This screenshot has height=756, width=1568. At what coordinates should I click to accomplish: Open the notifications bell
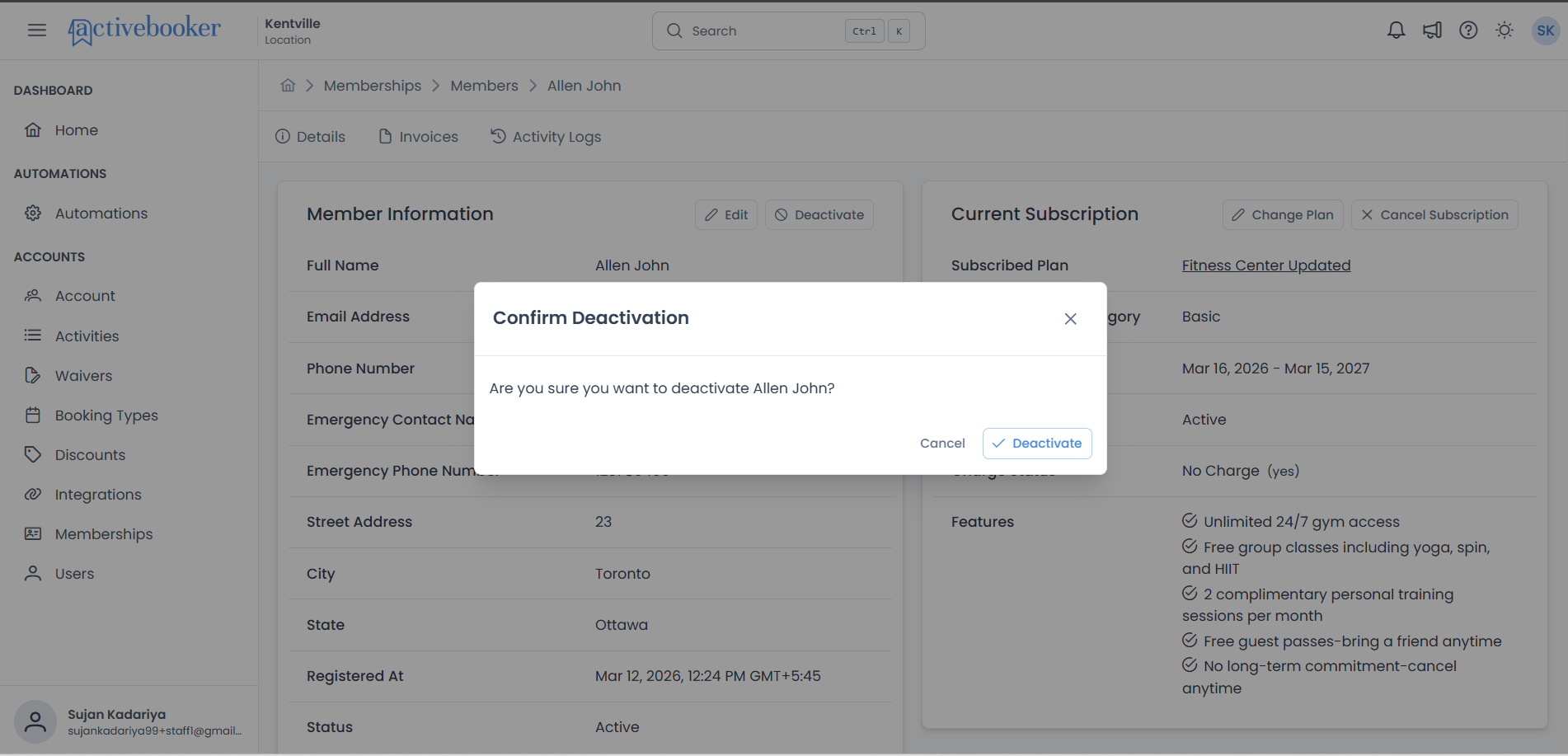pyautogui.click(x=1396, y=31)
